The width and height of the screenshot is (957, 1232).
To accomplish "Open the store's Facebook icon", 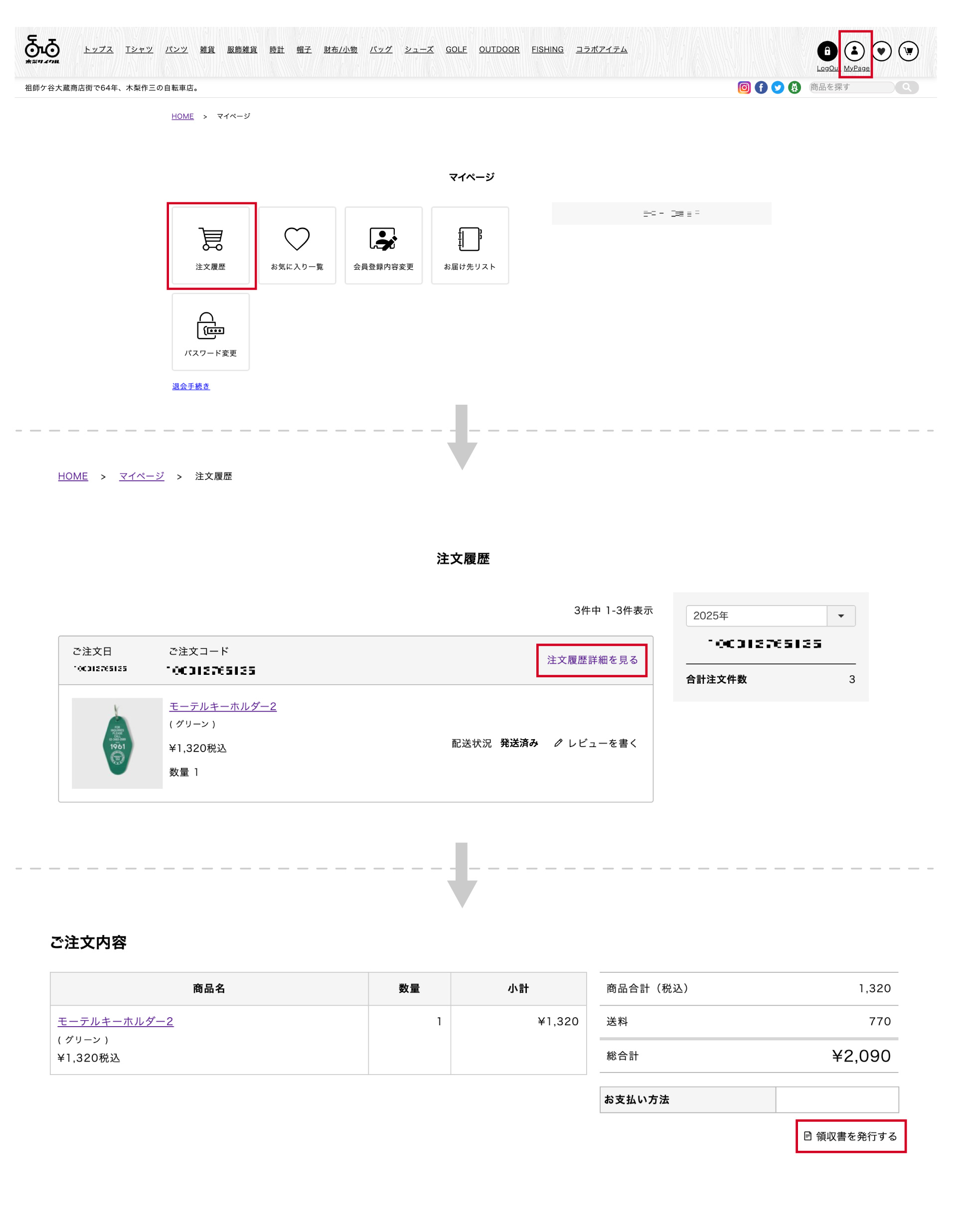I will (x=761, y=87).
